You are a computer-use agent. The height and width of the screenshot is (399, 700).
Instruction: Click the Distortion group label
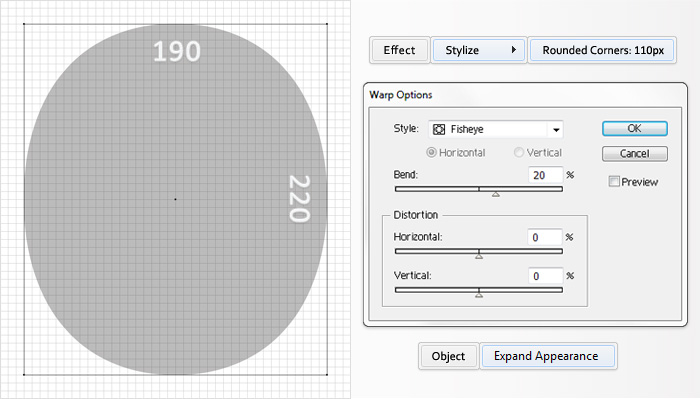[416, 215]
